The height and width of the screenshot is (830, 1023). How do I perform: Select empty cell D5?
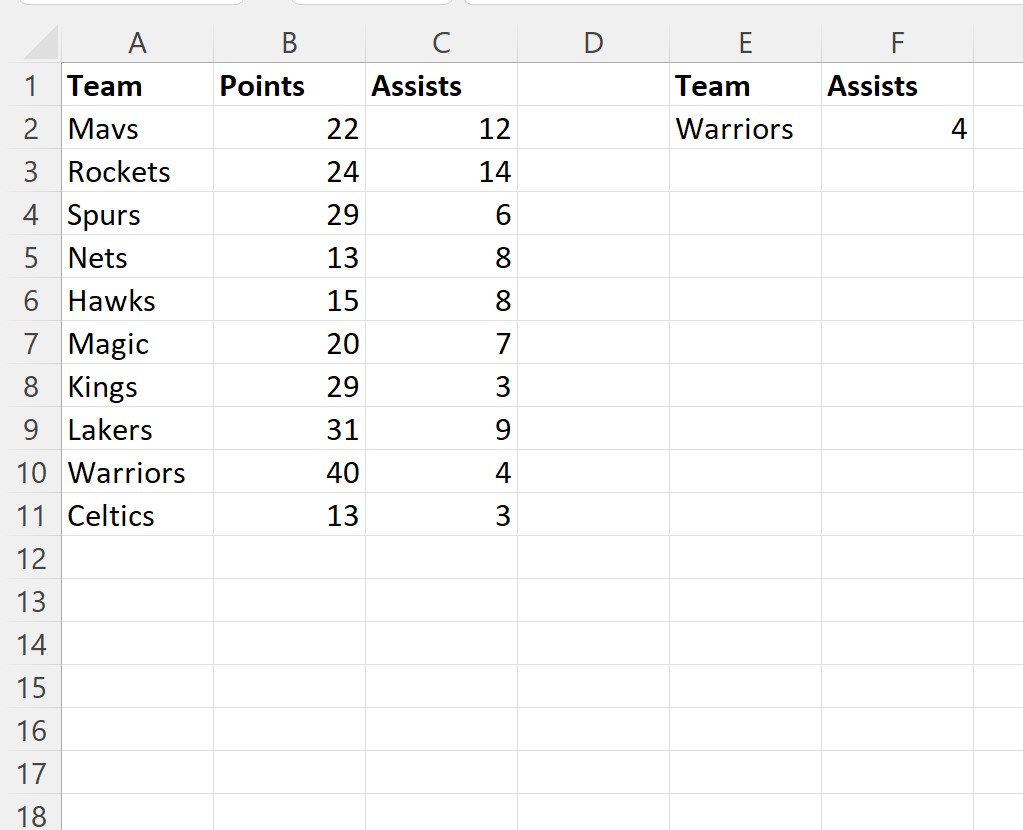point(593,258)
